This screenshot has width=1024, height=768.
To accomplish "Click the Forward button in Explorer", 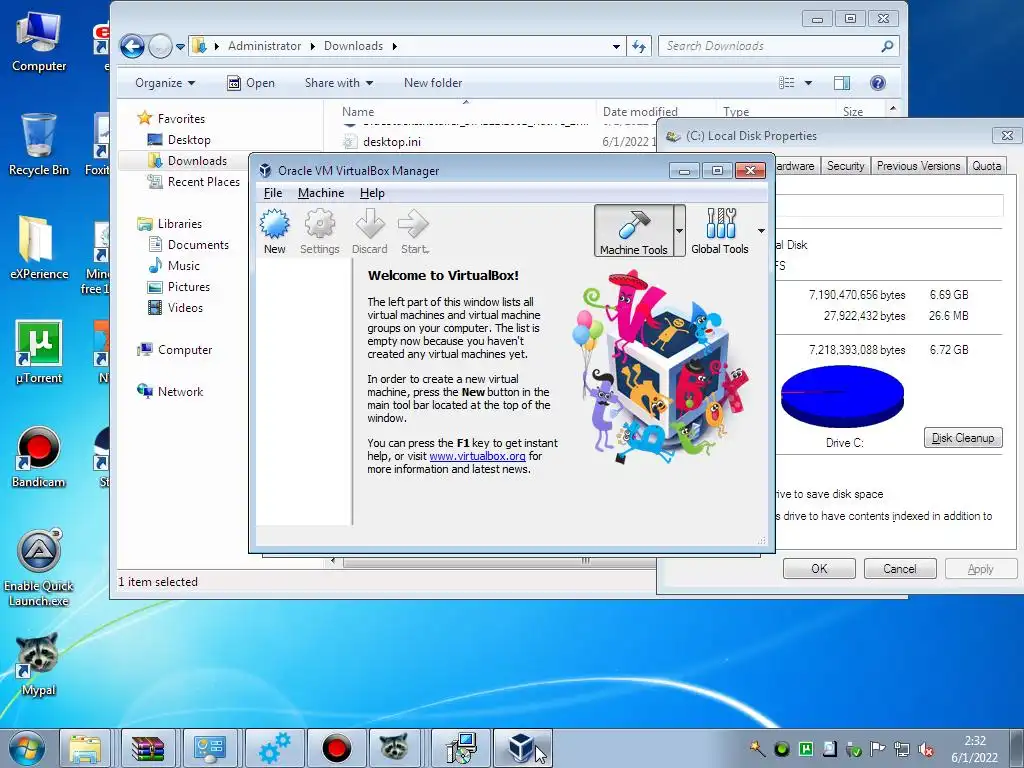I will click(159, 46).
